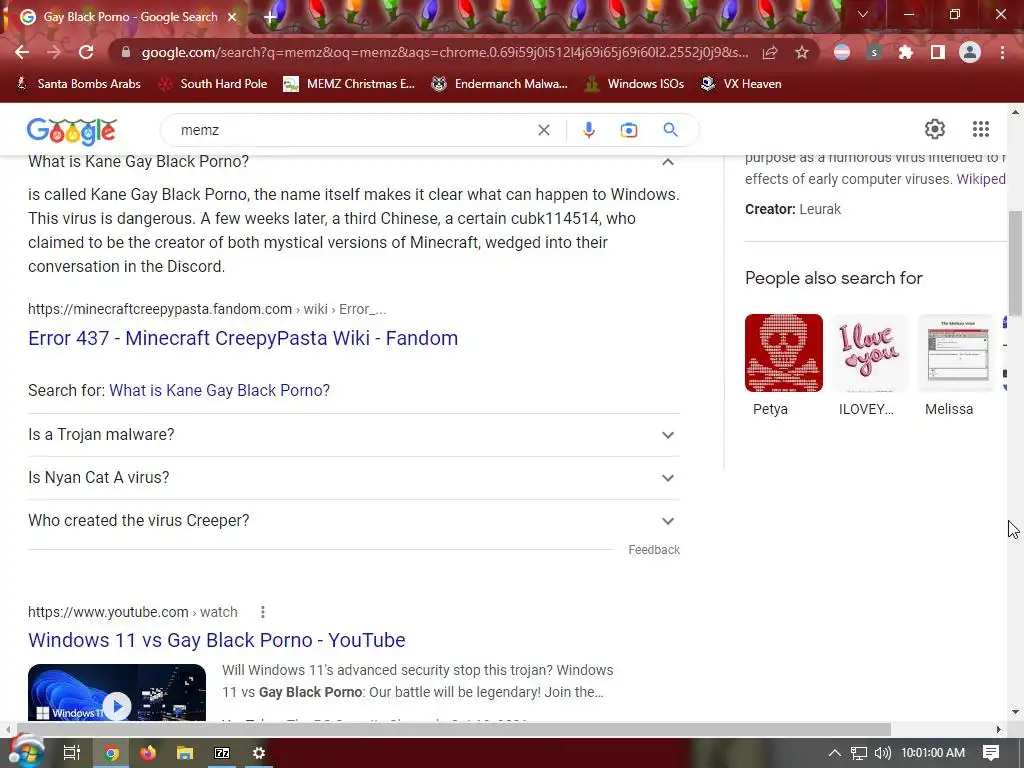
Task: Go back to the previous page
Action: 22,52
